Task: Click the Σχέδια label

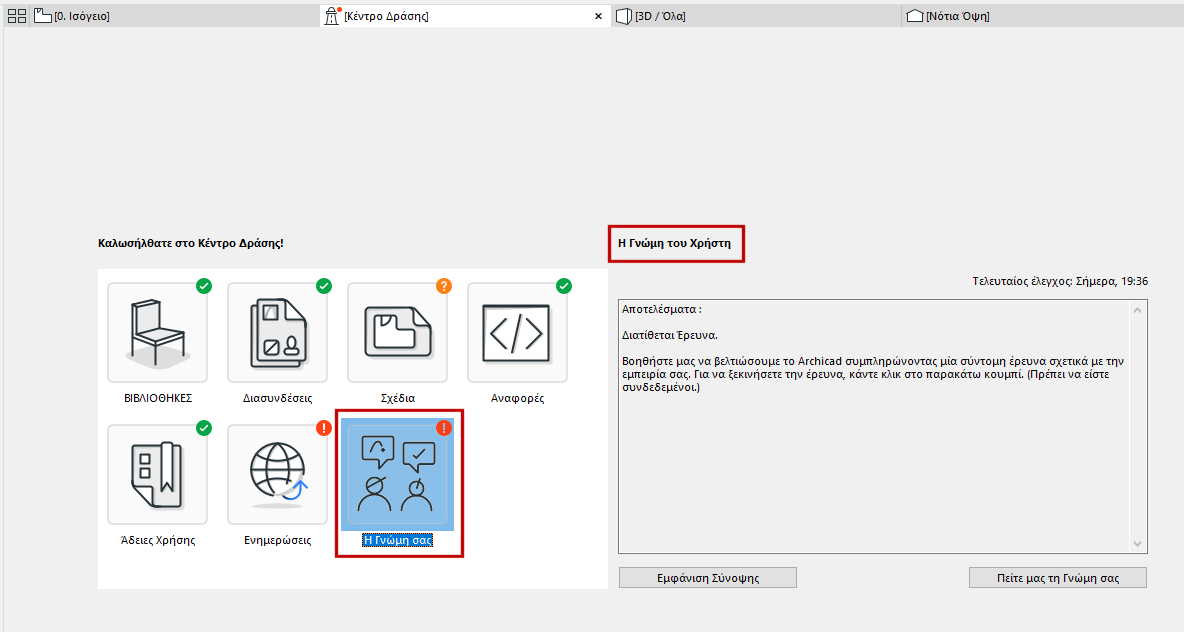Action: click(397, 398)
